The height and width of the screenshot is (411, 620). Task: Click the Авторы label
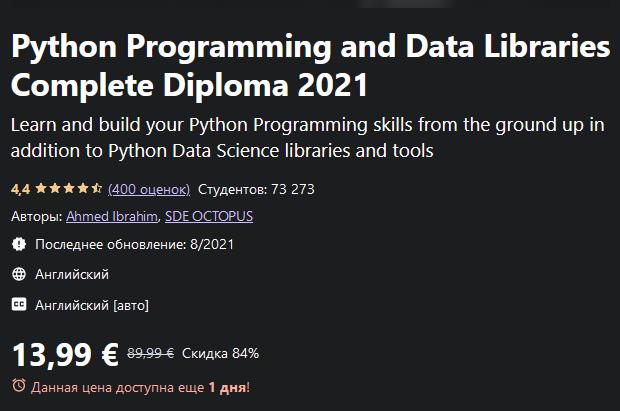pos(36,216)
